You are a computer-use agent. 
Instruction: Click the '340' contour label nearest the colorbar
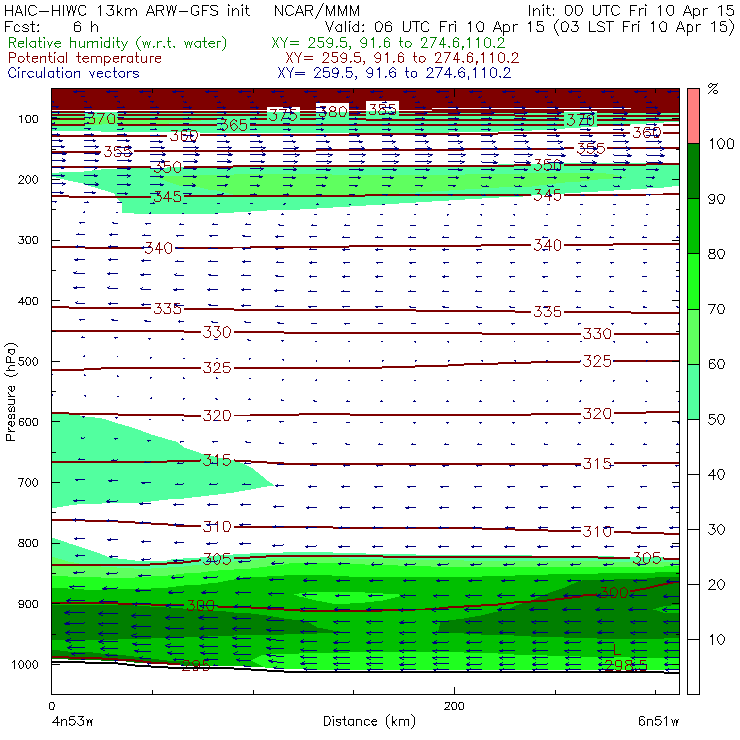[547, 245]
